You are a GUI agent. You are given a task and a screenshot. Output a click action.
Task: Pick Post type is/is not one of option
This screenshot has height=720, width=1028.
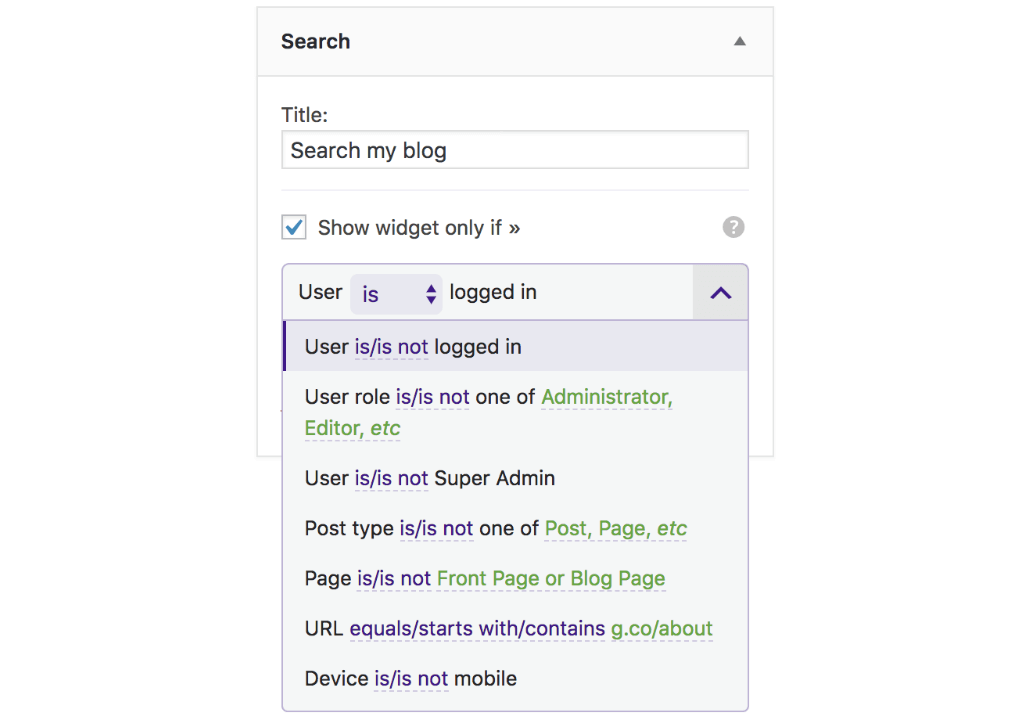[x=515, y=529]
